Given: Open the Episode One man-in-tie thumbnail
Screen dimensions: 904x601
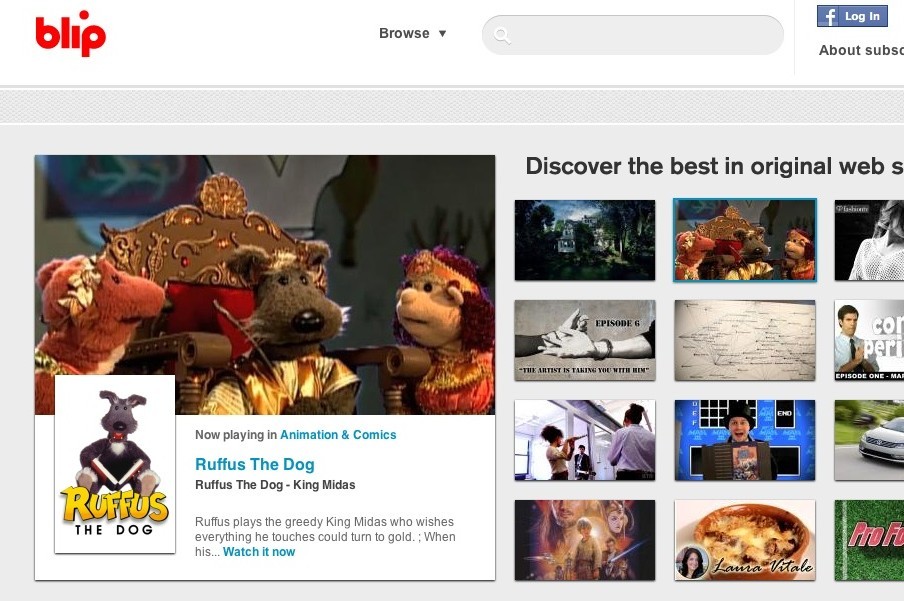Looking at the screenshot, I should click(x=869, y=340).
